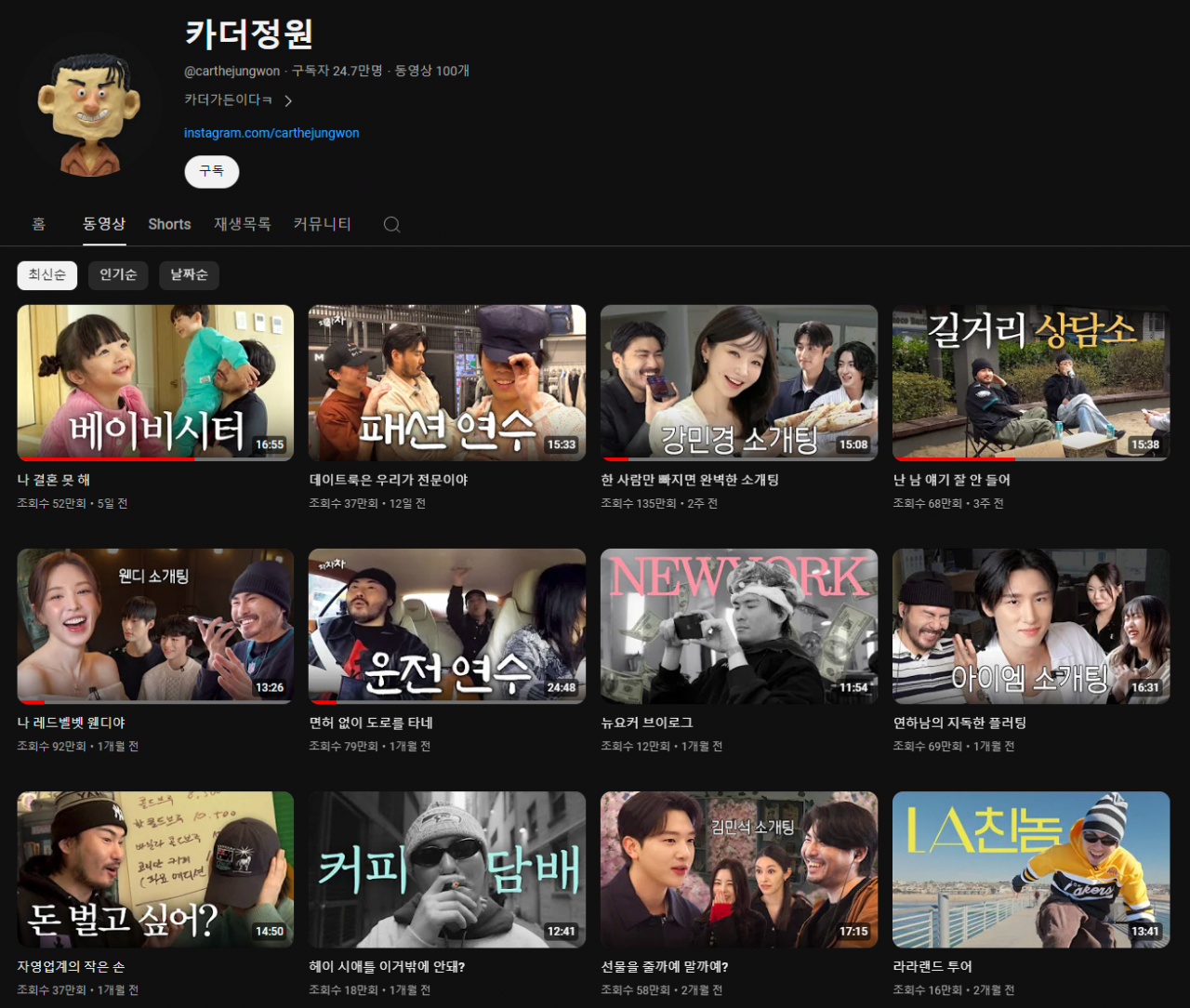Image resolution: width=1190 pixels, height=1008 pixels.
Task: Open the 패션 연수 video thumbnail
Action: pos(446,381)
